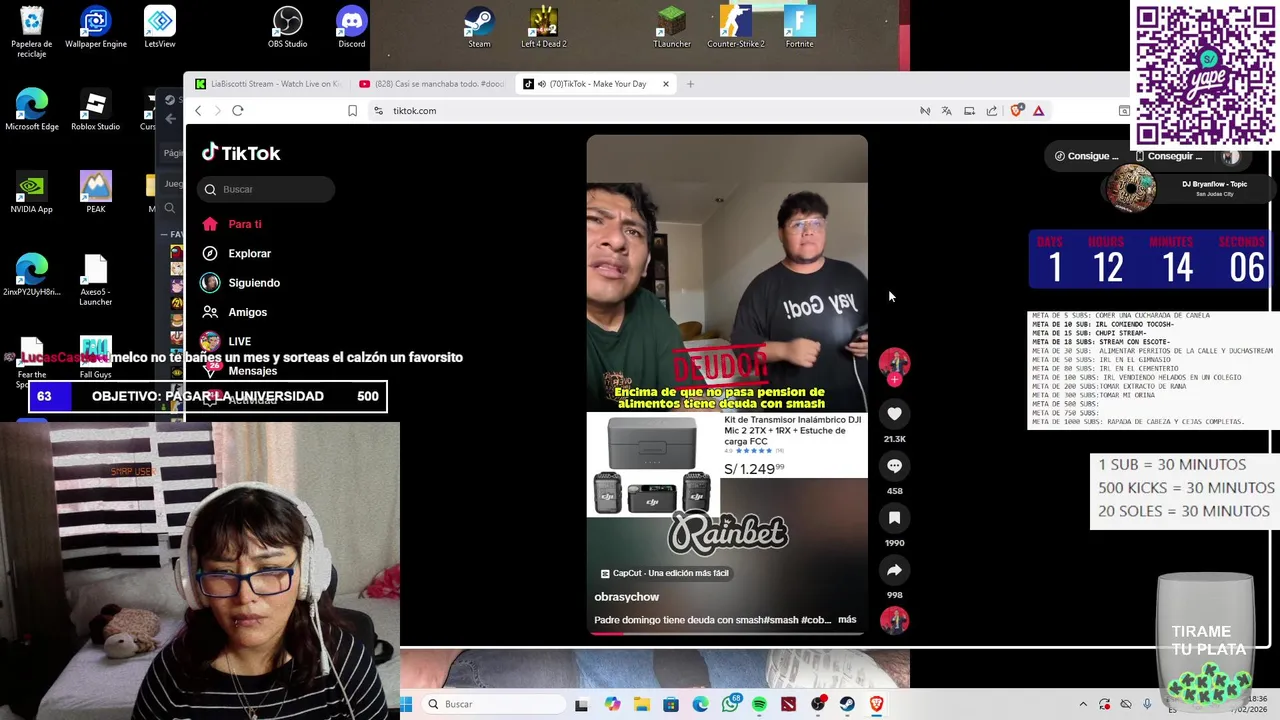The height and width of the screenshot is (720, 1280).
Task: Open Left 4 Dead 2 shortcut
Action: tap(543, 27)
